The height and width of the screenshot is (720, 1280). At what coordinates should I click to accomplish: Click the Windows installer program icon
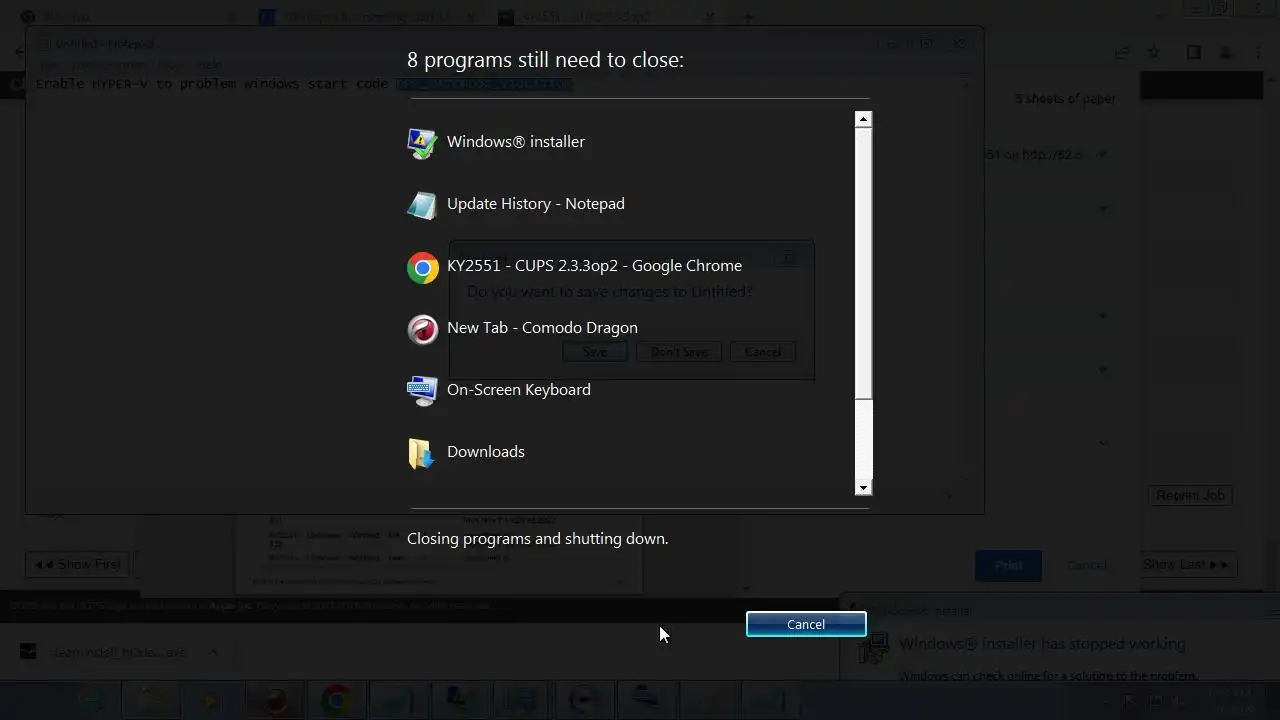click(422, 143)
